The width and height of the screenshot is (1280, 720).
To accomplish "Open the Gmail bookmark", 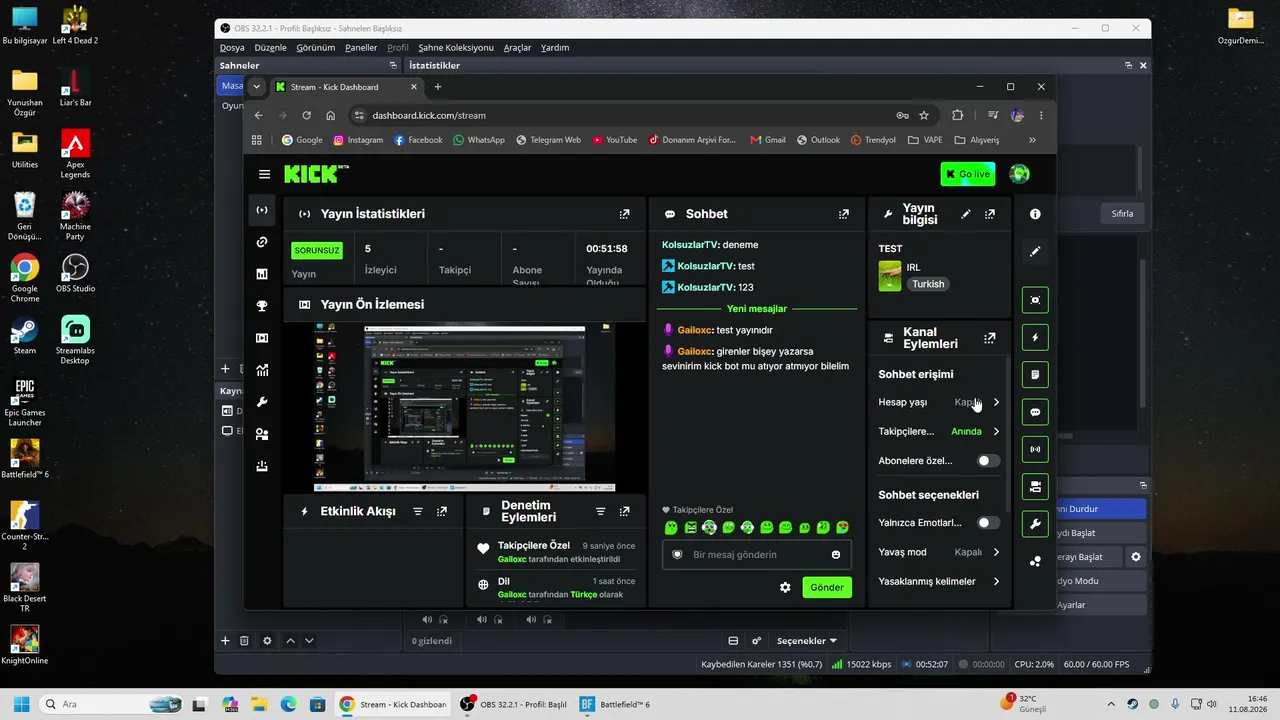I will (x=768, y=140).
